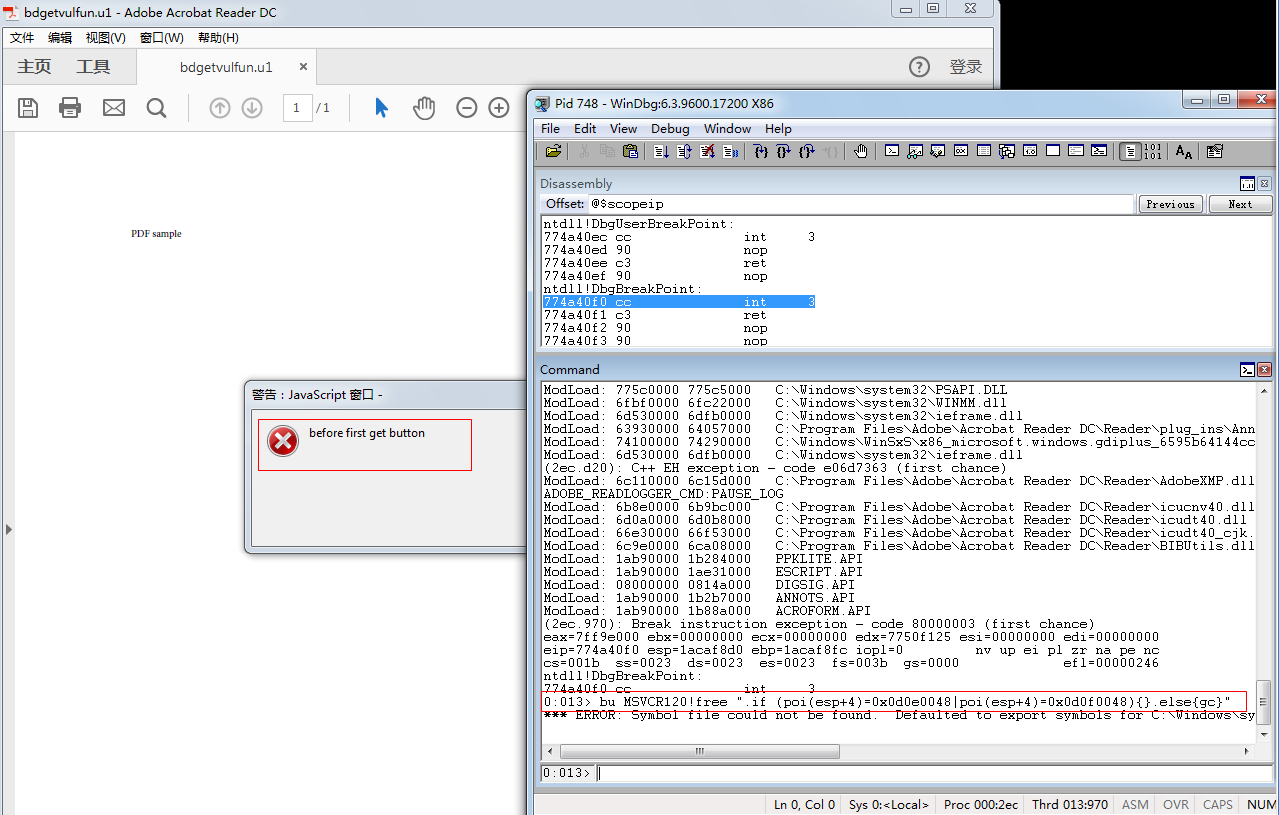
Task: Switch to the 工具 tab in Acrobat
Action: click(x=93, y=67)
